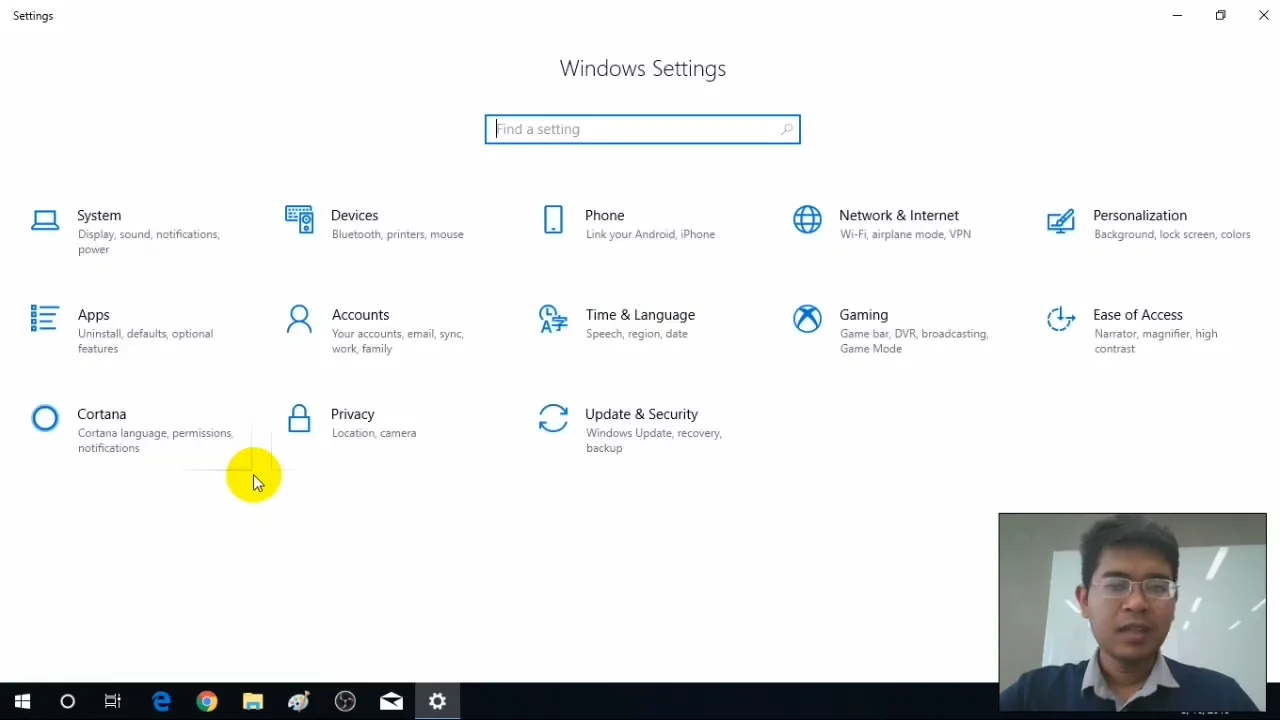Image resolution: width=1280 pixels, height=720 pixels.
Task: Open Microsoft Edge from the taskbar
Action: [161, 701]
